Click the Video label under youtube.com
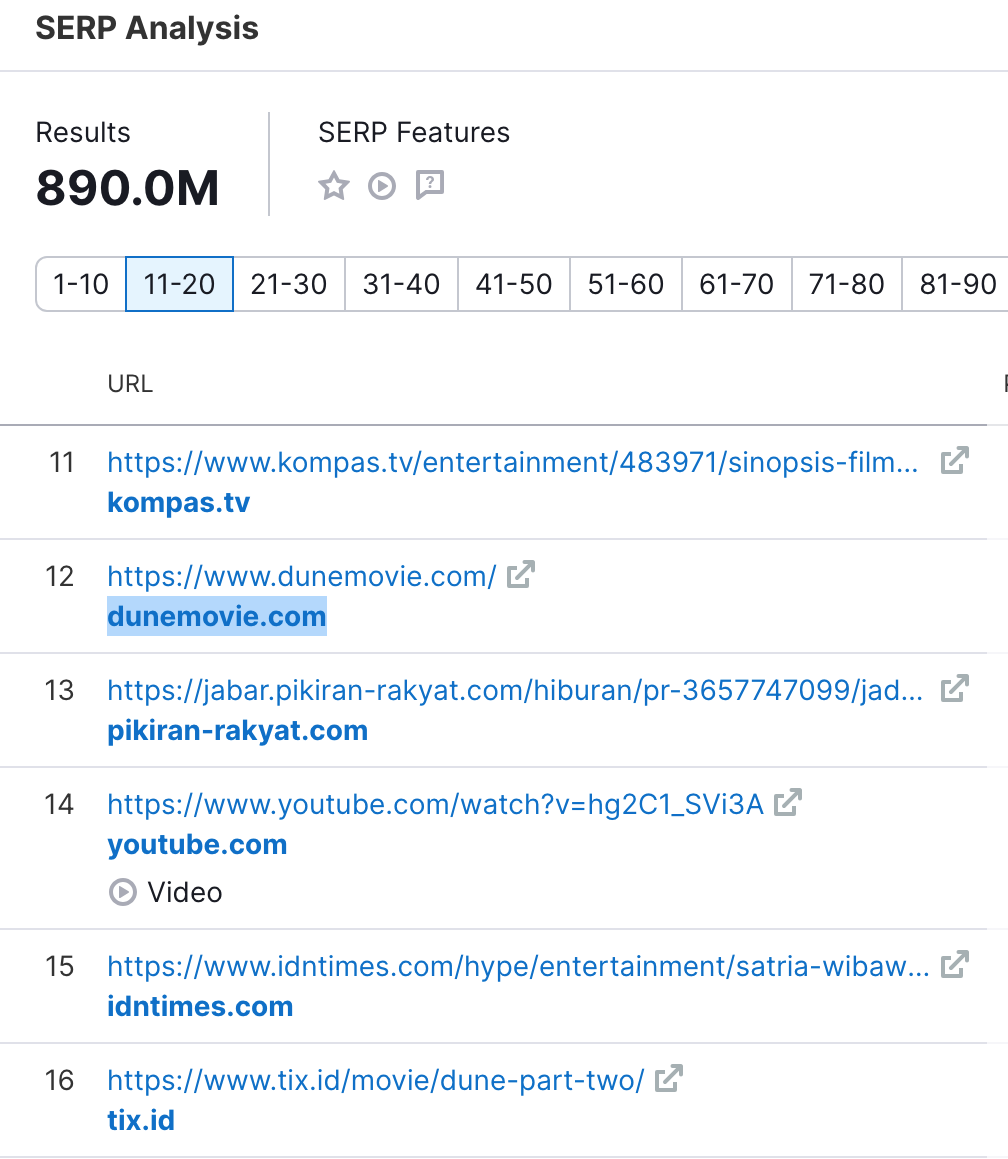The width and height of the screenshot is (1008, 1159). click(x=185, y=892)
